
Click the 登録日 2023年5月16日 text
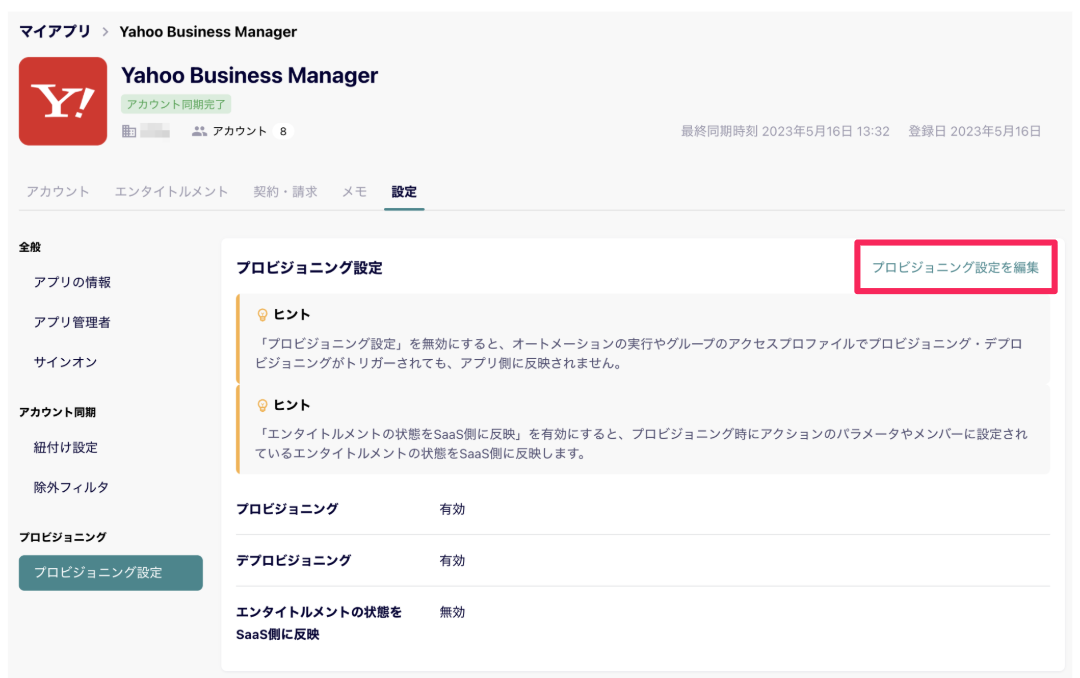coord(974,131)
